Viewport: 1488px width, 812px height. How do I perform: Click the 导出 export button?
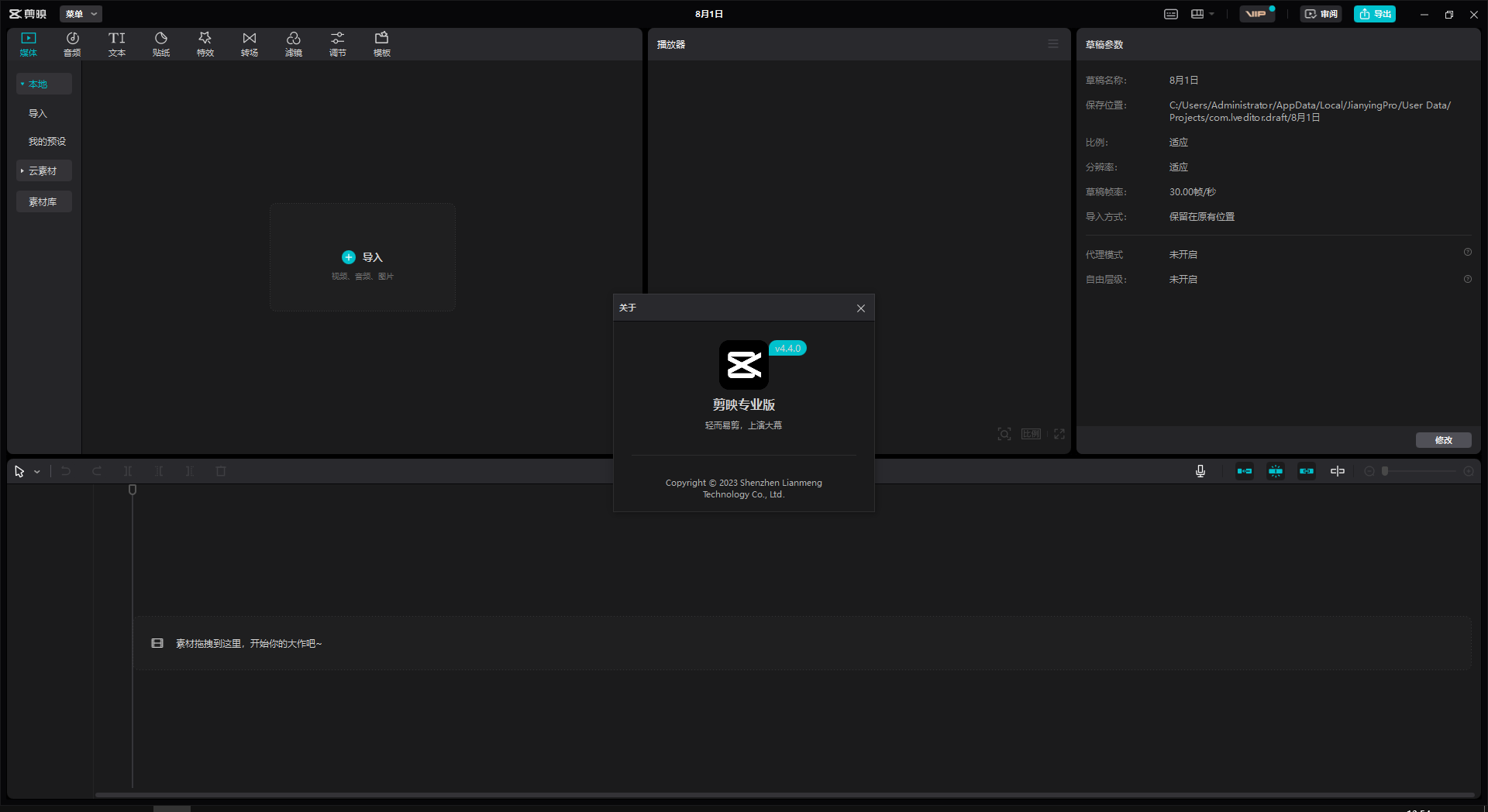(1375, 14)
